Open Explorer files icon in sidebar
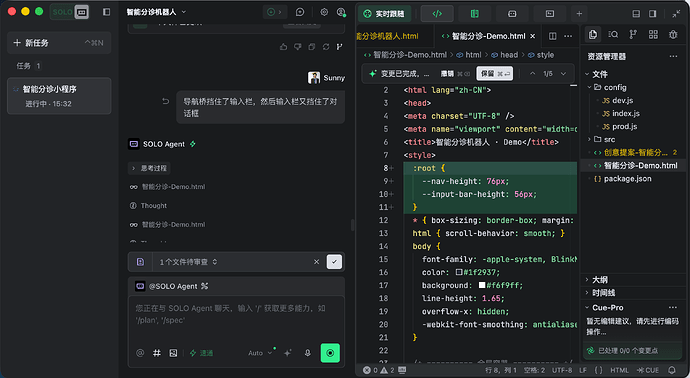 [593, 34]
